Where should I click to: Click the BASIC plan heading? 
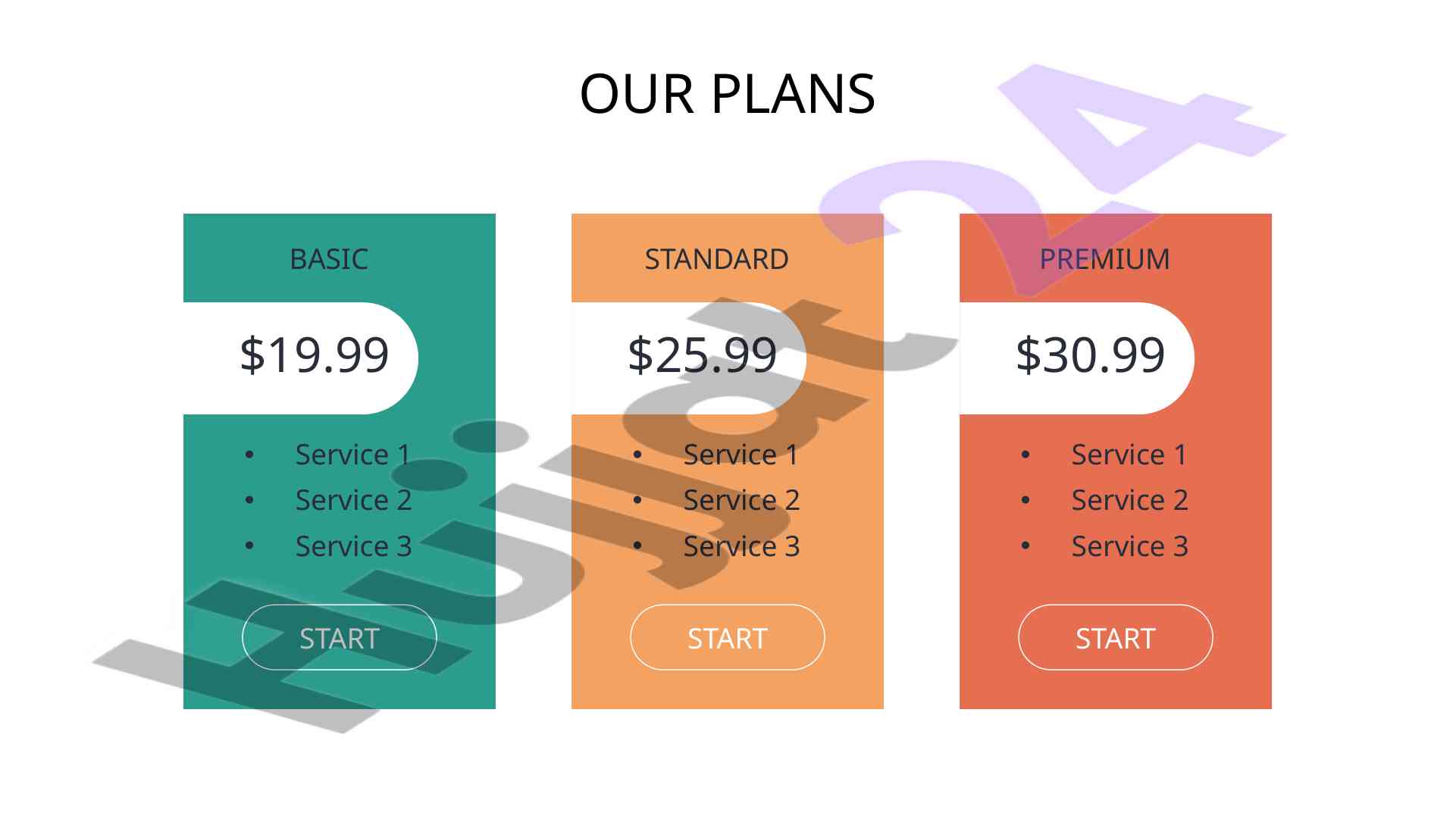pyautogui.click(x=329, y=259)
